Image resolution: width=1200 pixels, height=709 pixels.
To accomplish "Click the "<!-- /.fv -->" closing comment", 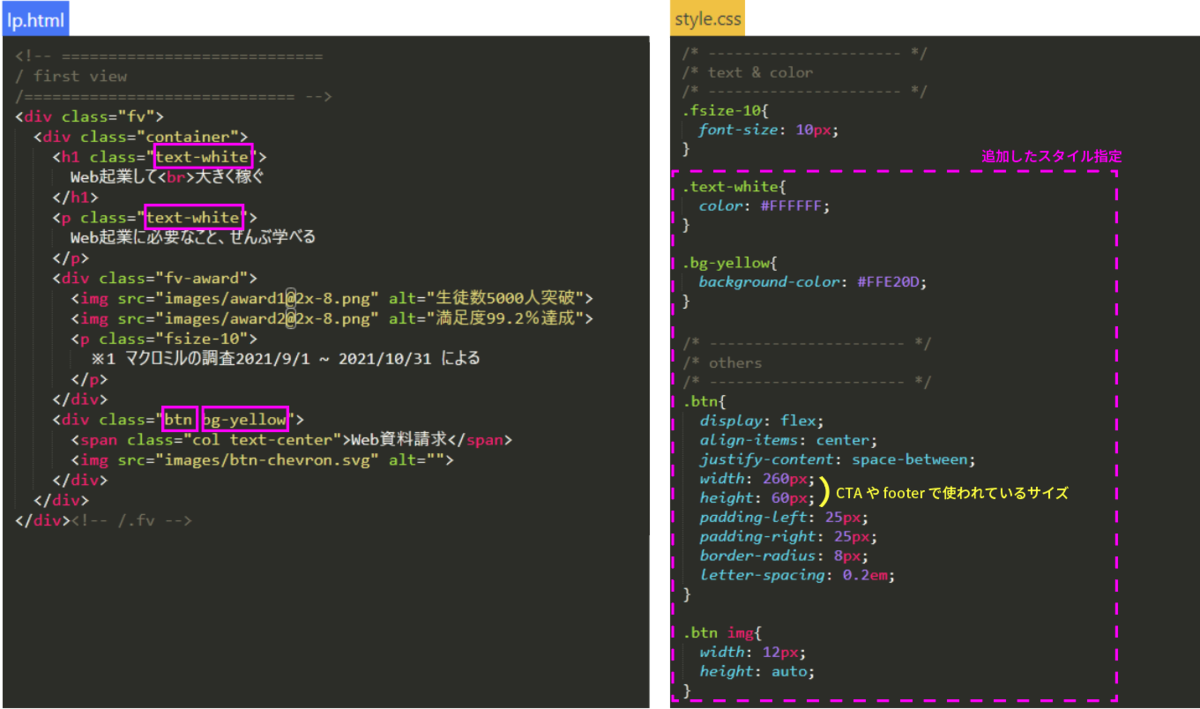I will [130, 520].
